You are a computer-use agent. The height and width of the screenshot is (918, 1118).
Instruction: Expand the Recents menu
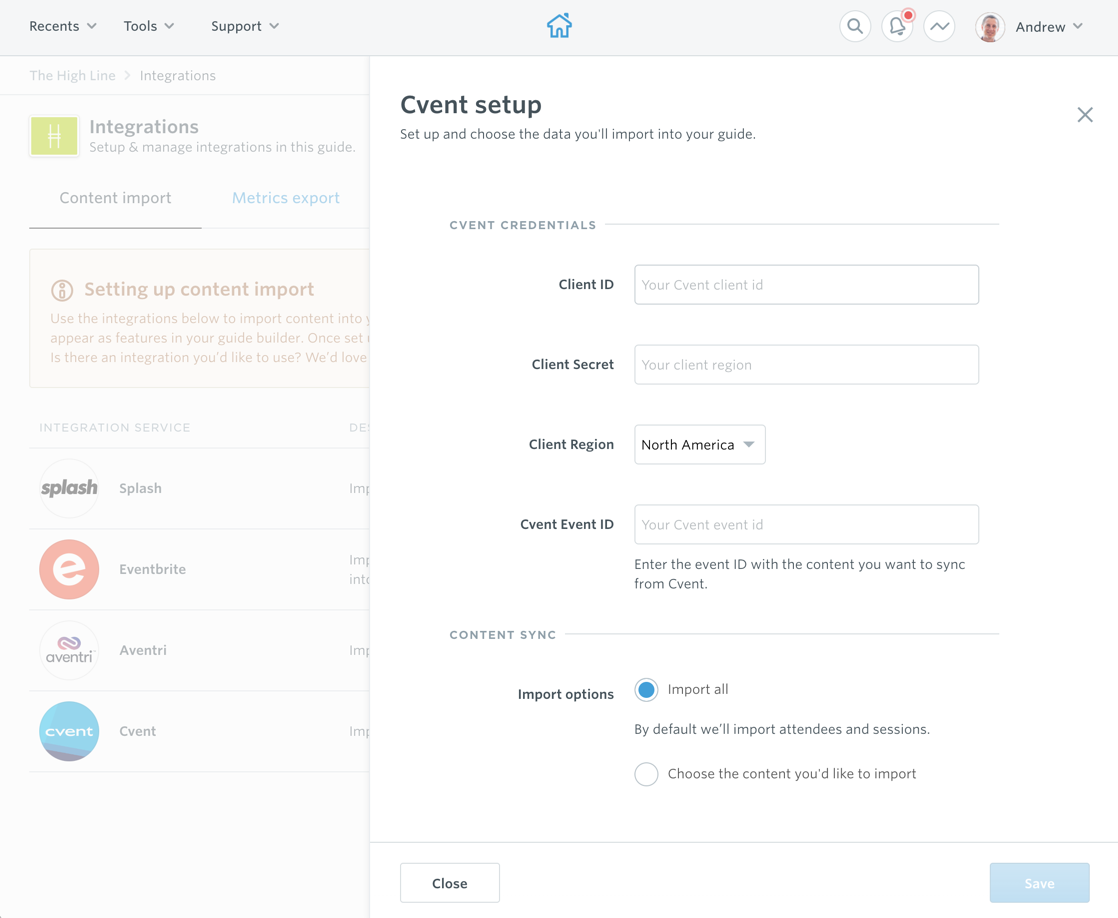pyautogui.click(x=63, y=26)
